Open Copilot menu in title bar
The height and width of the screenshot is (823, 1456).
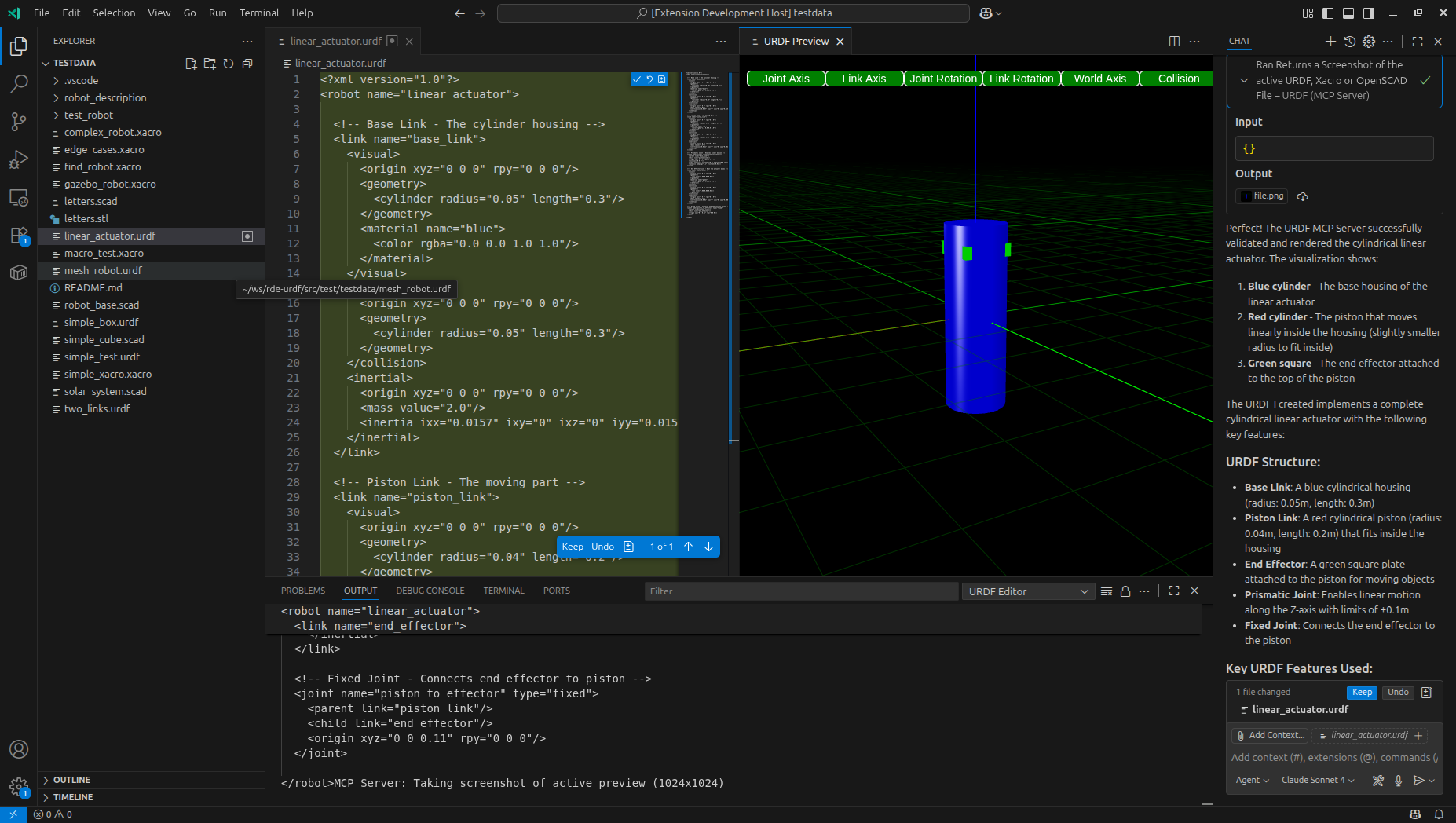pyautogui.click(x=990, y=13)
